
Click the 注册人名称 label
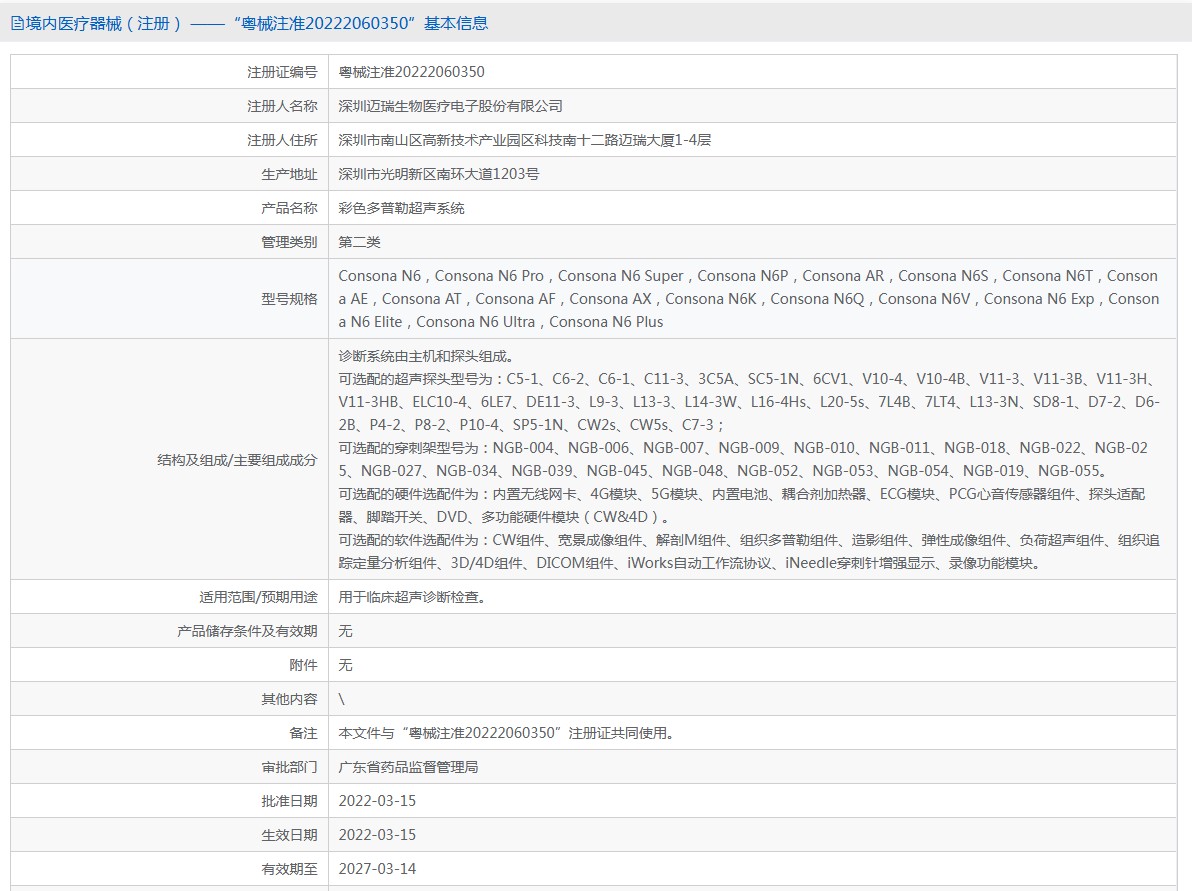point(282,106)
